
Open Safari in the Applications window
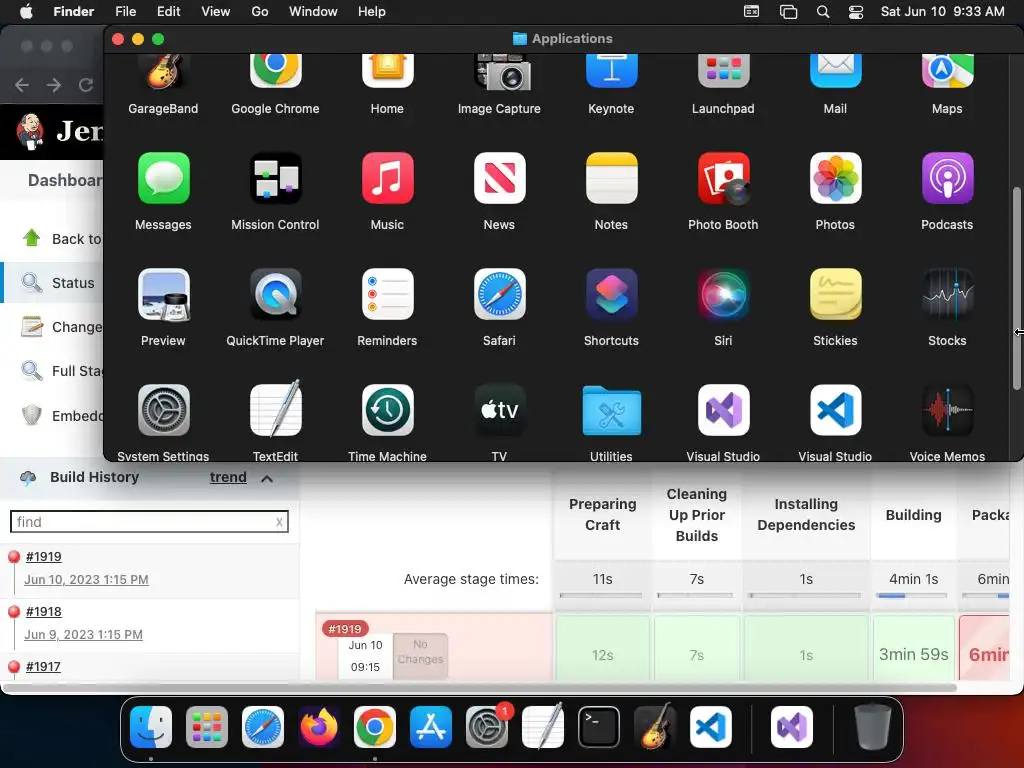[x=500, y=295]
